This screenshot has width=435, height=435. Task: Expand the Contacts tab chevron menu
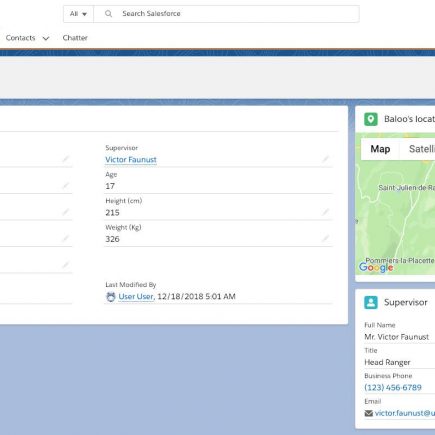(46, 38)
